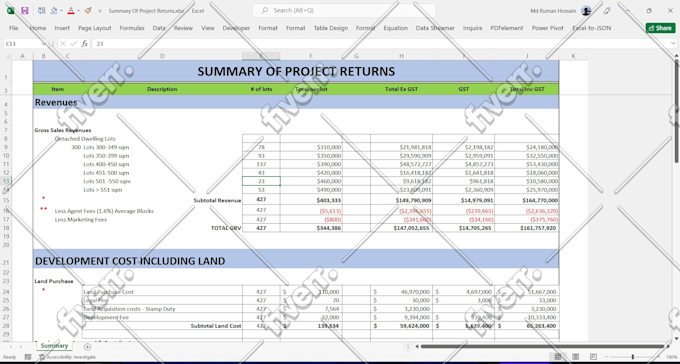Select the cell containing $310,000
This screenshot has height=364, width=680.
pyautogui.click(x=311, y=147)
